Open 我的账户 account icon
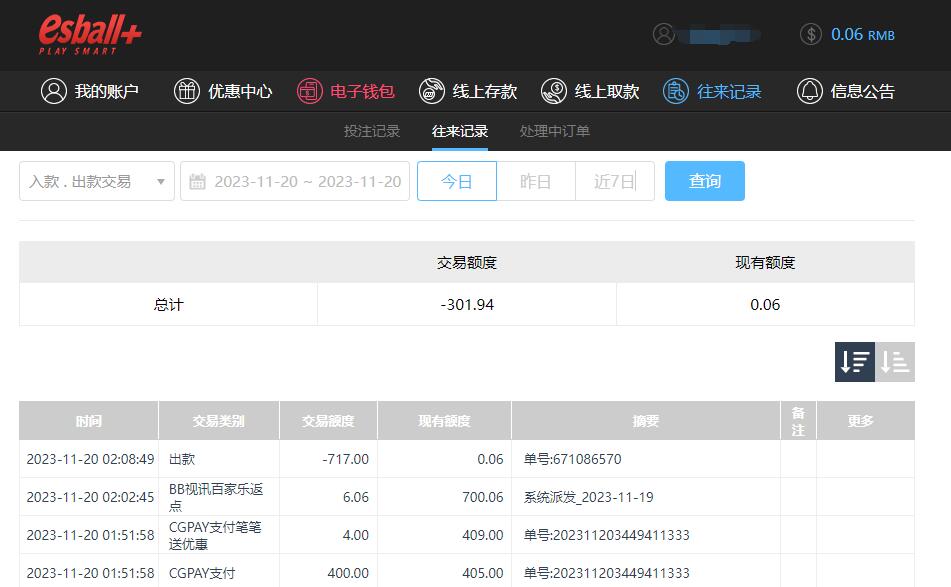Viewport: 951px width, 587px height. tap(54, 91)
